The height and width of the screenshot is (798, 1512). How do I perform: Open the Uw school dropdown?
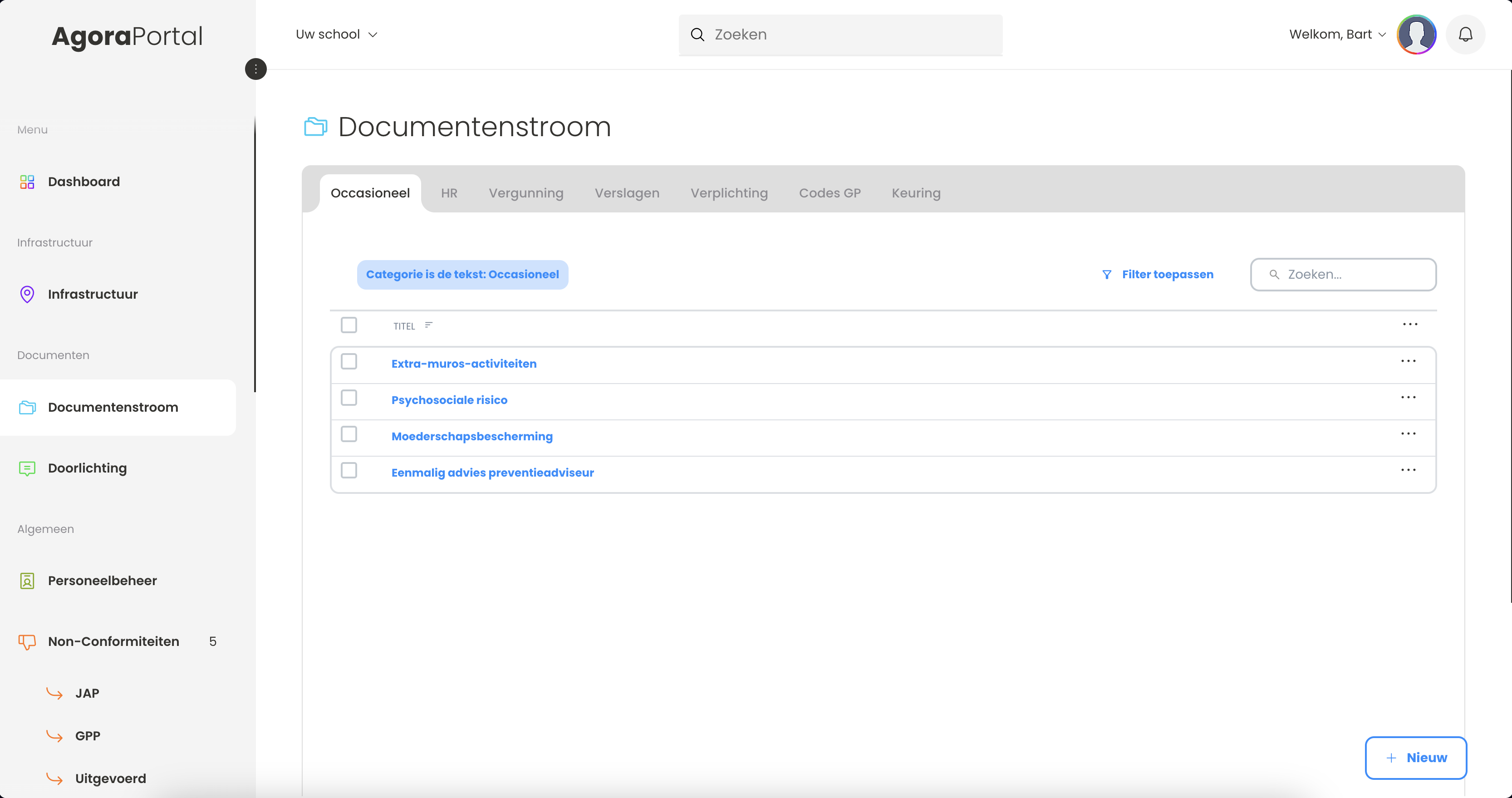337,34
